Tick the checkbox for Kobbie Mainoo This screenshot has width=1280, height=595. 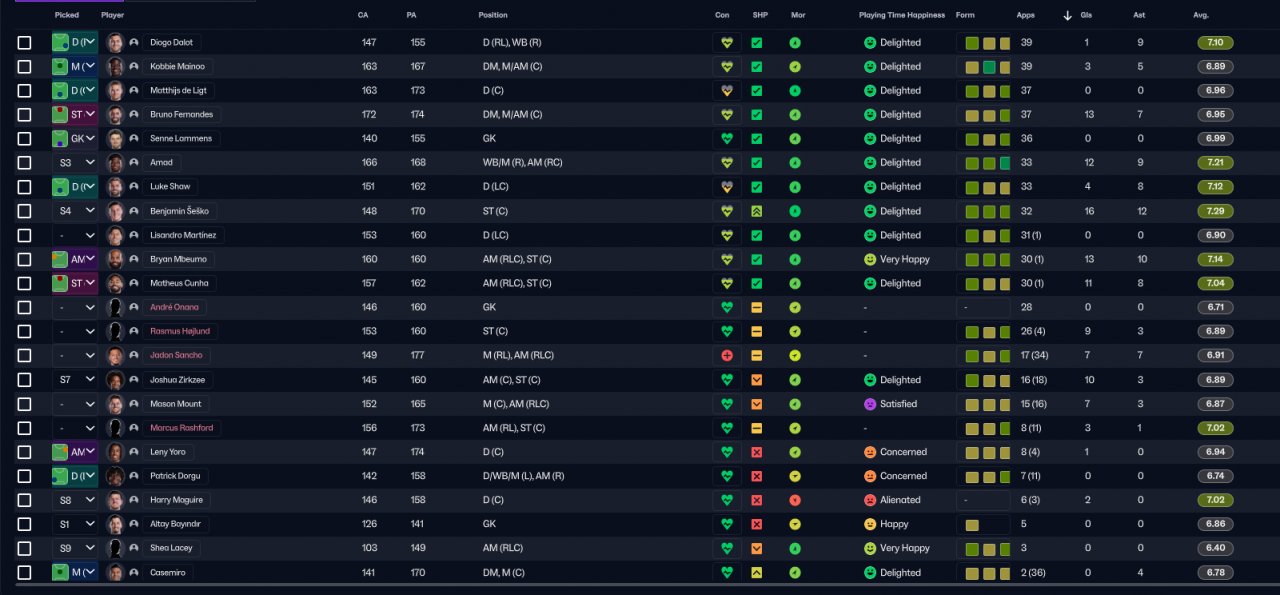tap(25, 67)
